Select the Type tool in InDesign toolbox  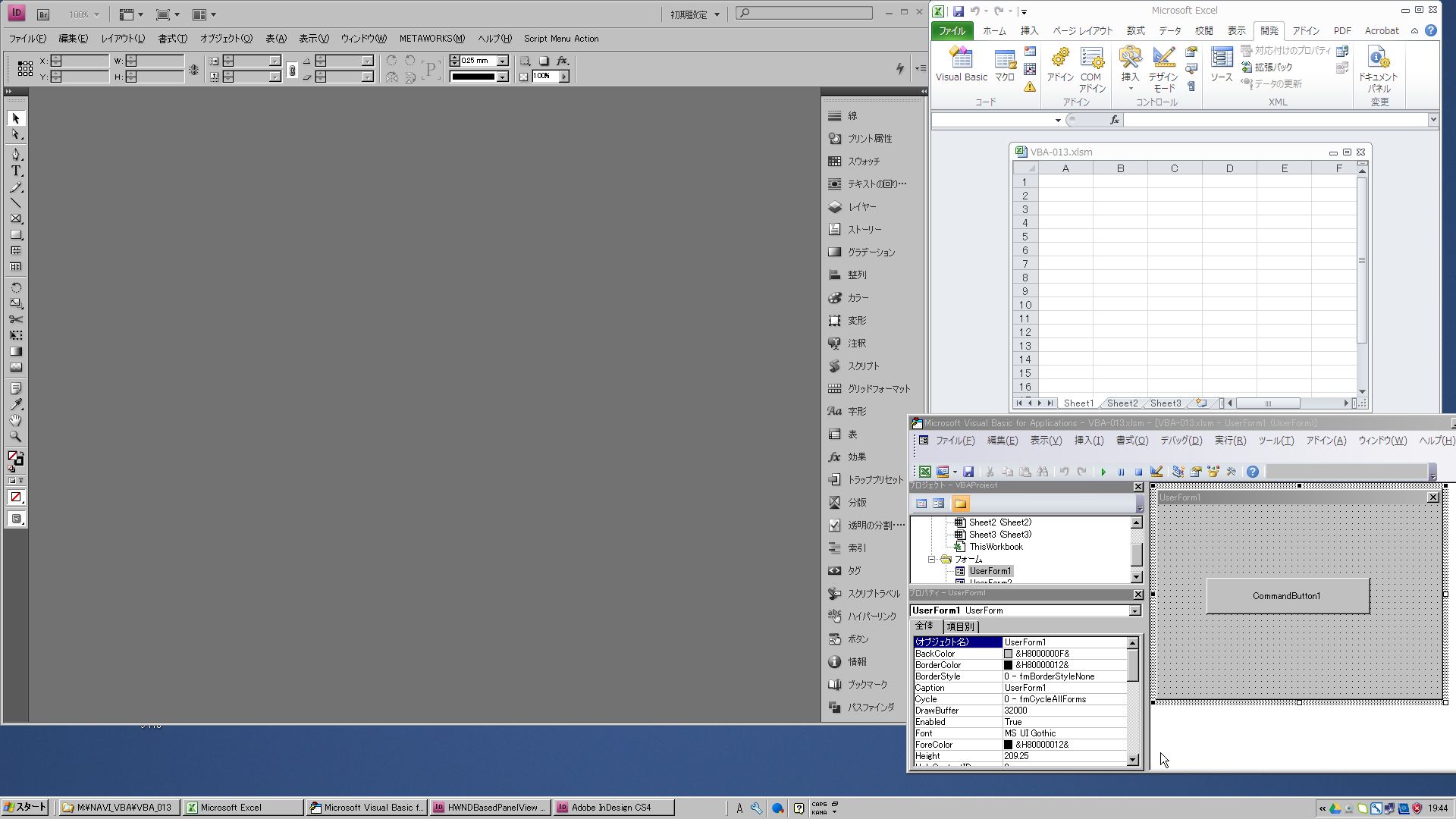point(16,171)
